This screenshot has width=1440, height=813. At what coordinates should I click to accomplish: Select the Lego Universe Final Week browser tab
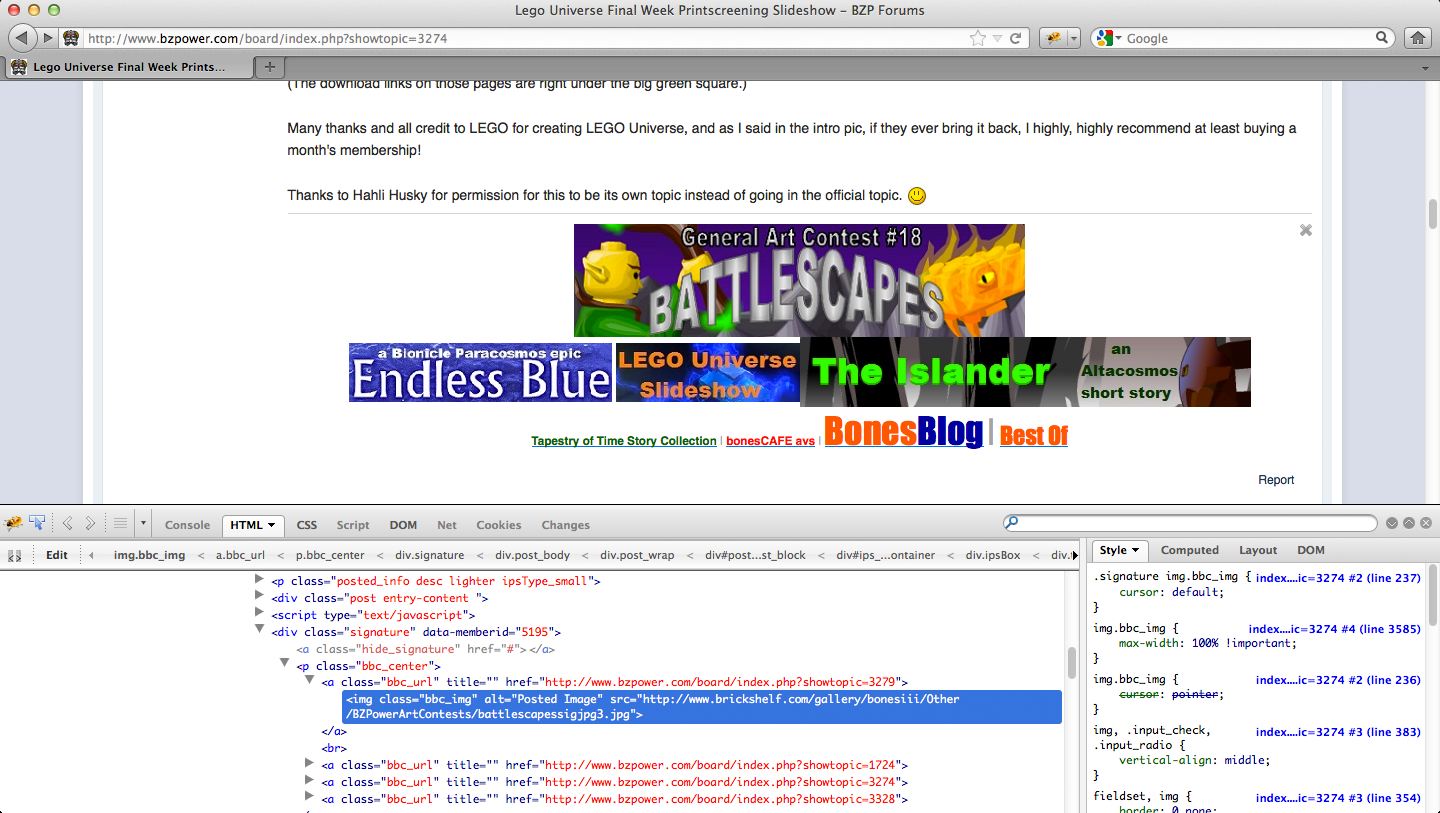coord(127,67)
